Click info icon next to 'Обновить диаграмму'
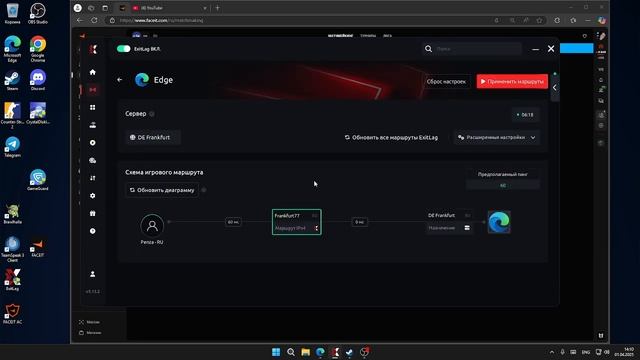 pos(204,190)
